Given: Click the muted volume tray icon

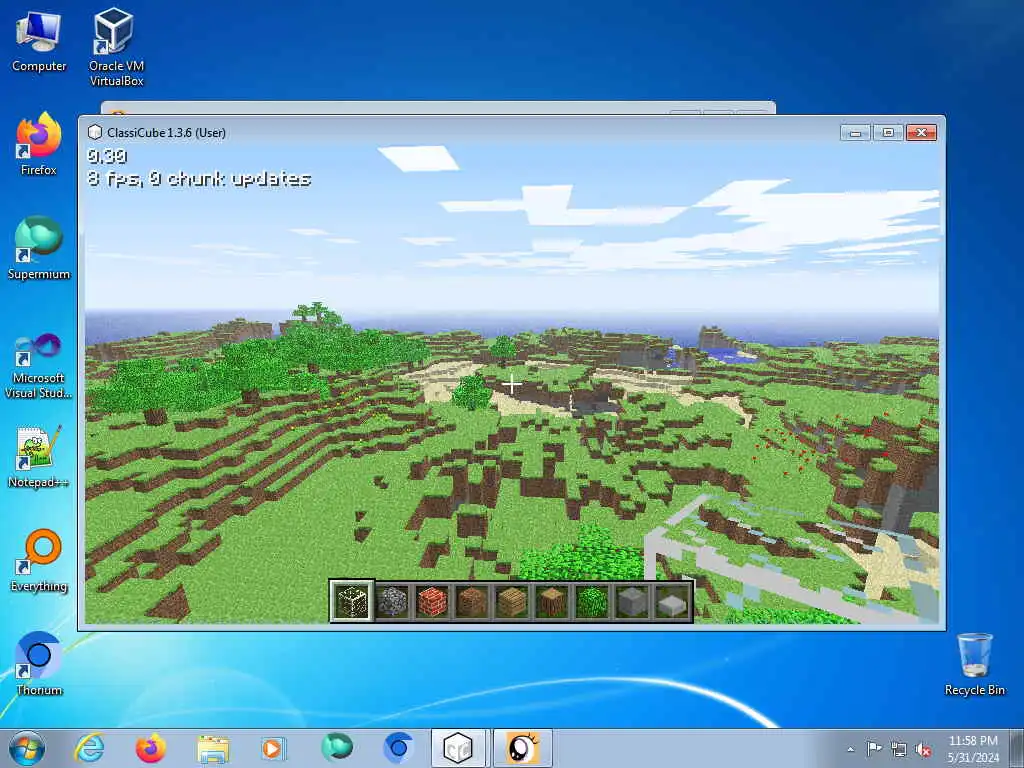Looking at the screenshot, I should point(923,749).
